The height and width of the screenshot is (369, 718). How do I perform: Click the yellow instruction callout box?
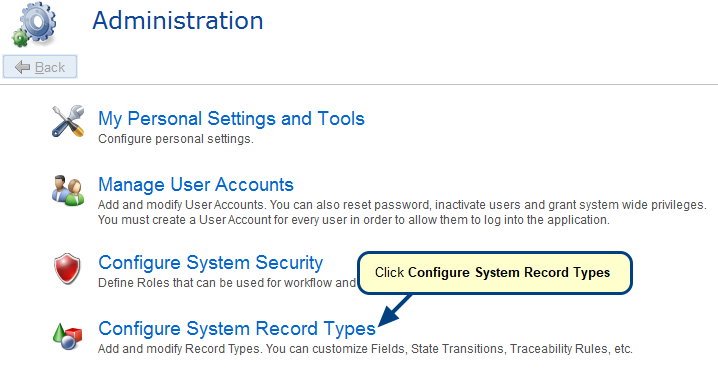(495, 273)
